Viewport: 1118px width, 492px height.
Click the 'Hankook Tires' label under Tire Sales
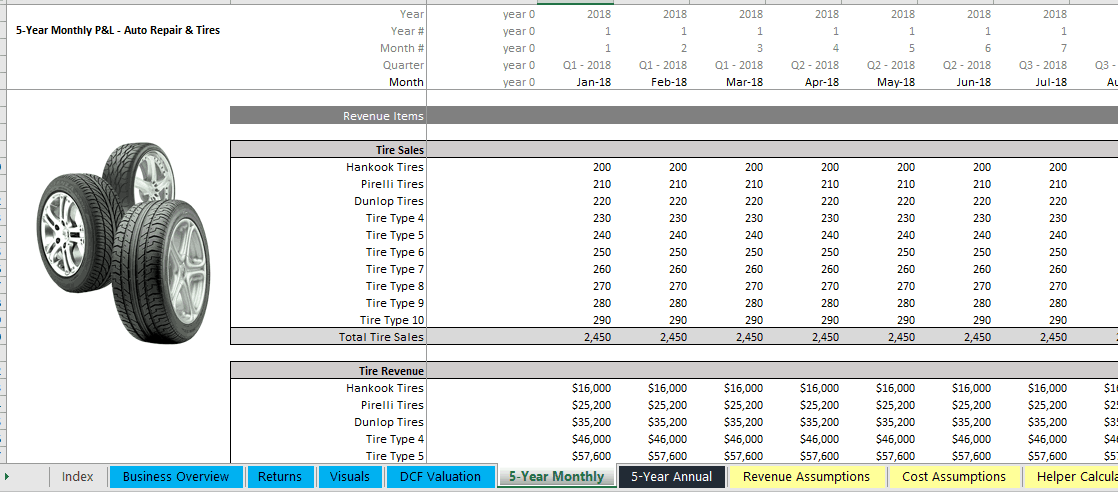384,167
